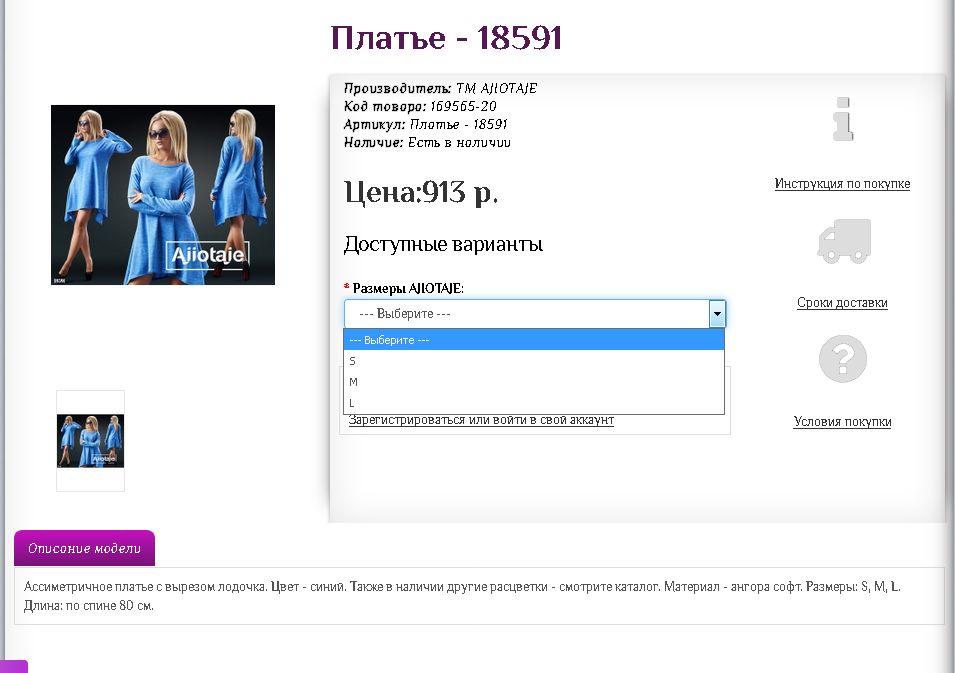Image resolution: width=955 pixels, height=673 pixels.
Task: Open the Описание модели tab
Action: (x=85, y=548)
